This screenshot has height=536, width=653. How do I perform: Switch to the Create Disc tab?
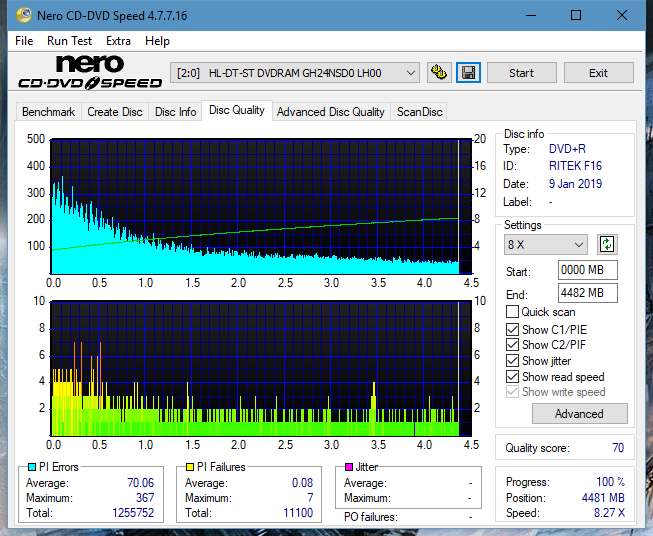[115, 112]
